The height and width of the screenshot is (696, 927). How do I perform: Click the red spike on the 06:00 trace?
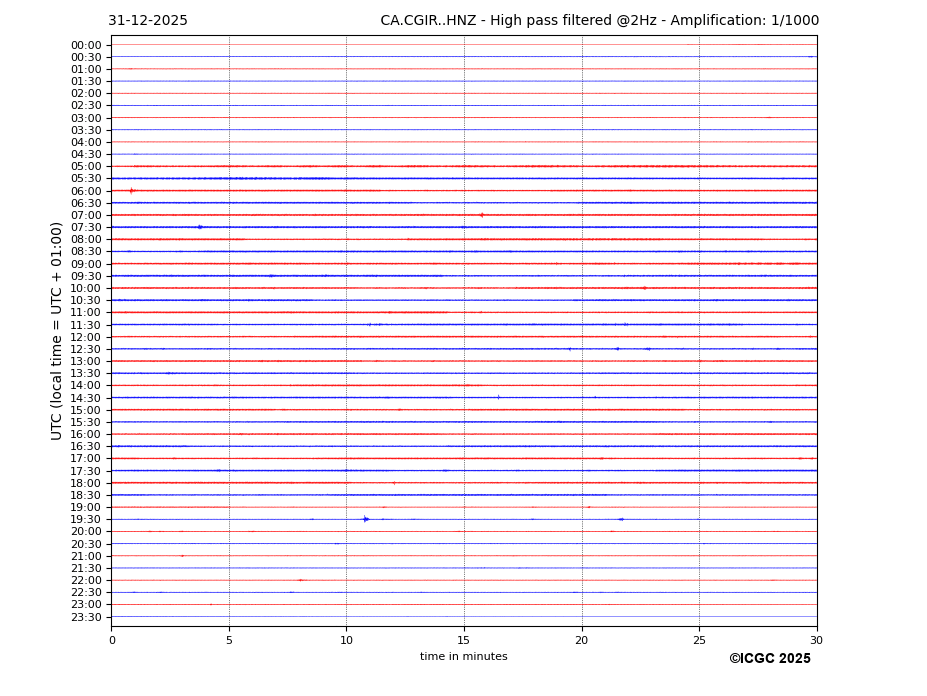(131, 190)
